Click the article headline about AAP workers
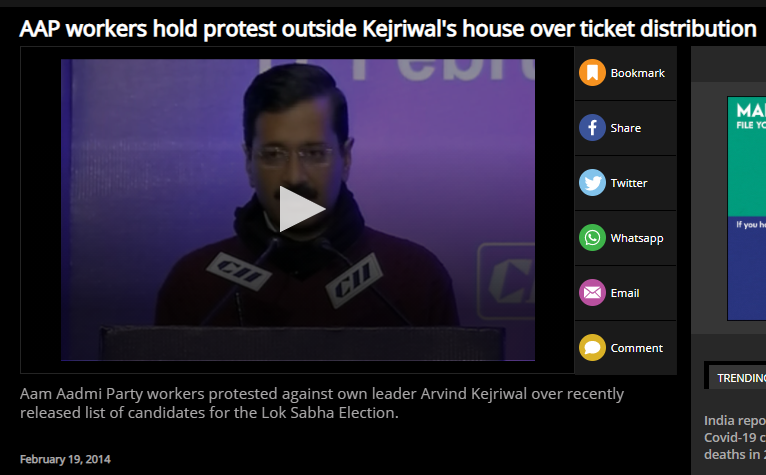 click(388, 29)
